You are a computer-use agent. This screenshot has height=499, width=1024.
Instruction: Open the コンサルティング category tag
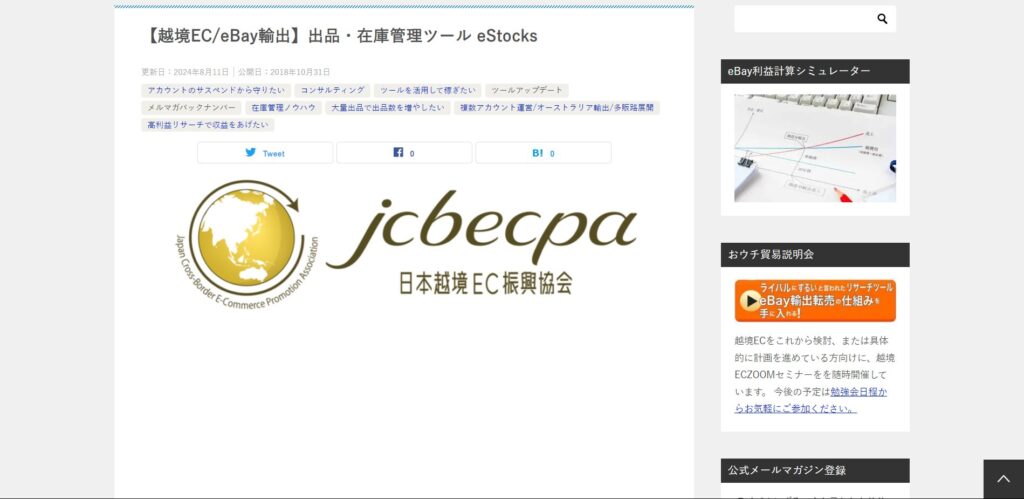coord(332,91)
